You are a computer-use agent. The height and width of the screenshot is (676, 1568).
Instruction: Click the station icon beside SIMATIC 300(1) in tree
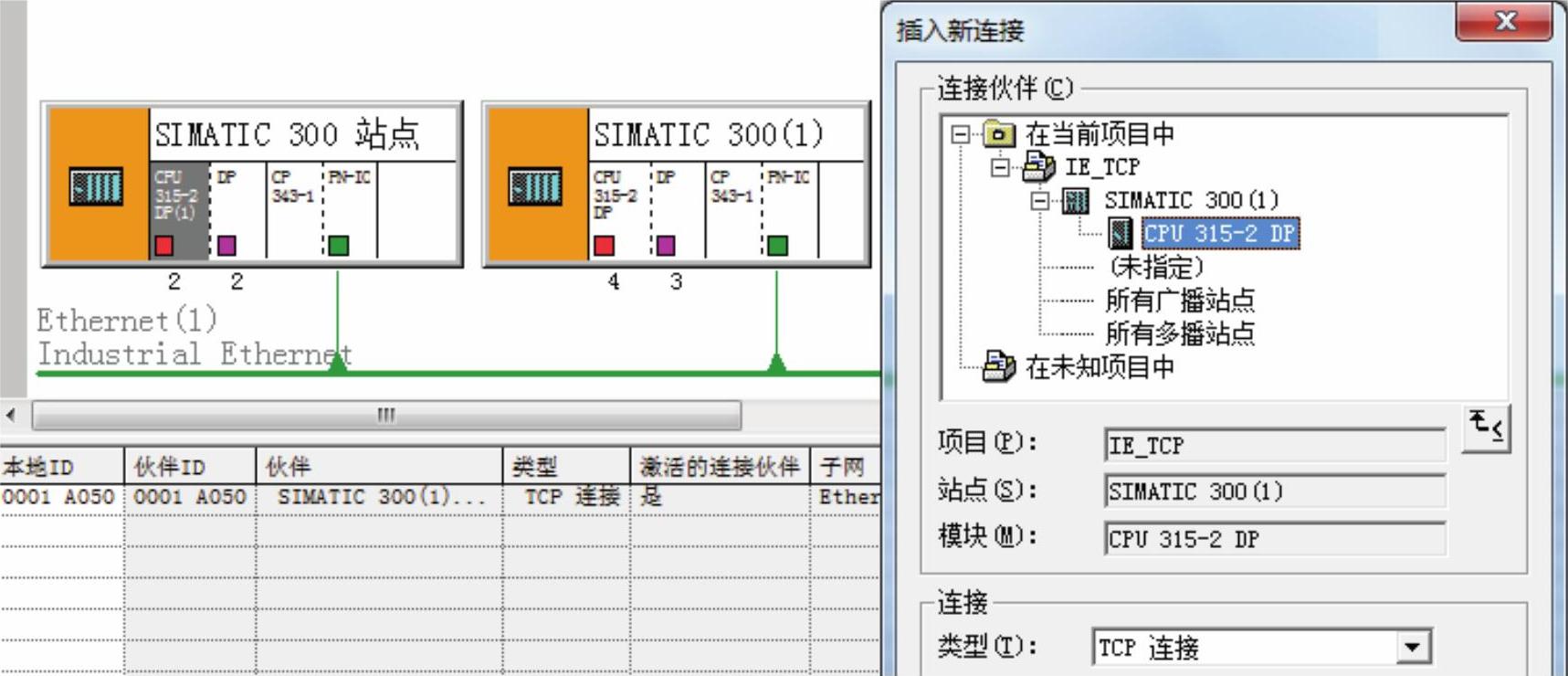[x=1076, y=200]
